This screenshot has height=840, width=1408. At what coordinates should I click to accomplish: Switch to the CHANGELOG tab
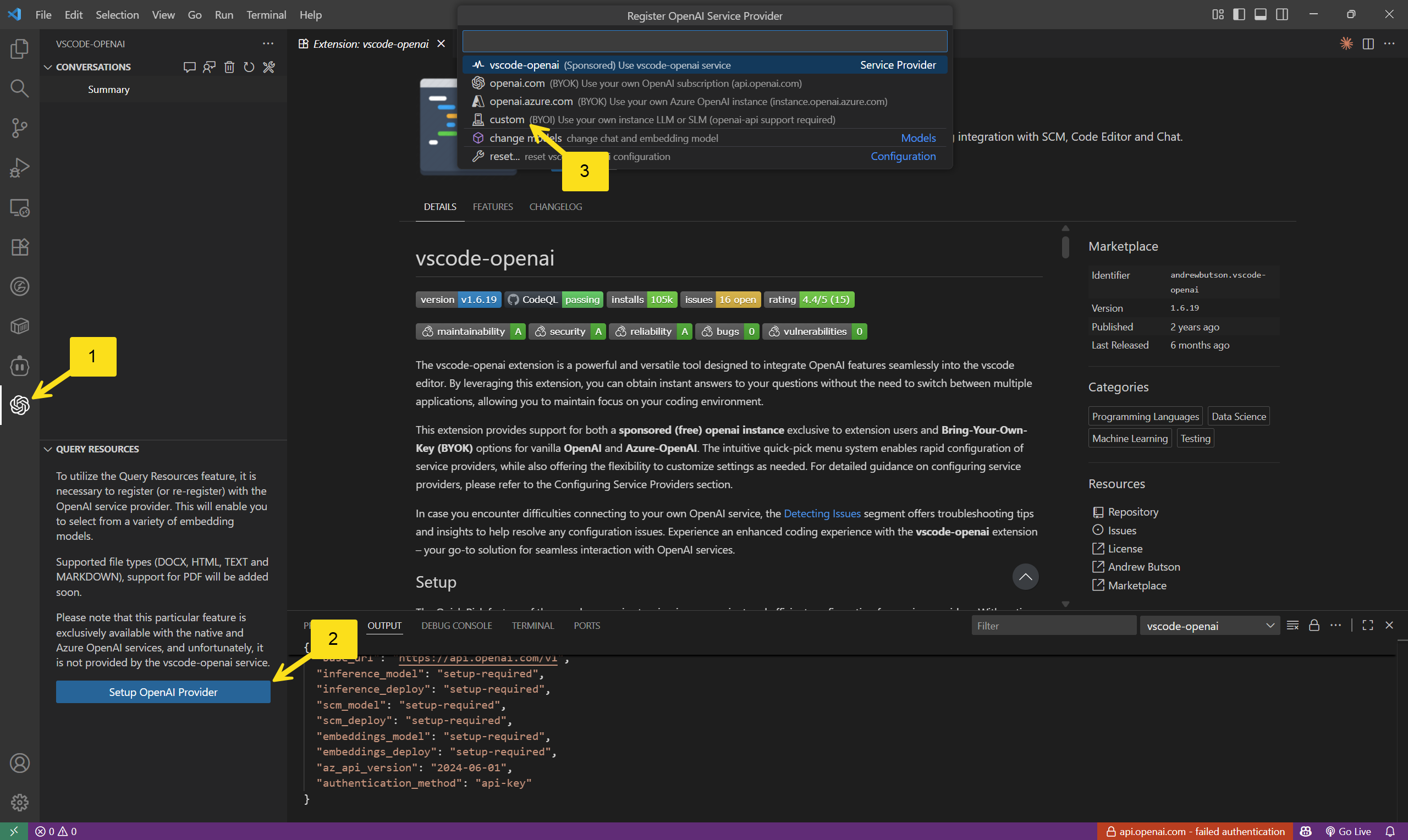coord(555,207)
